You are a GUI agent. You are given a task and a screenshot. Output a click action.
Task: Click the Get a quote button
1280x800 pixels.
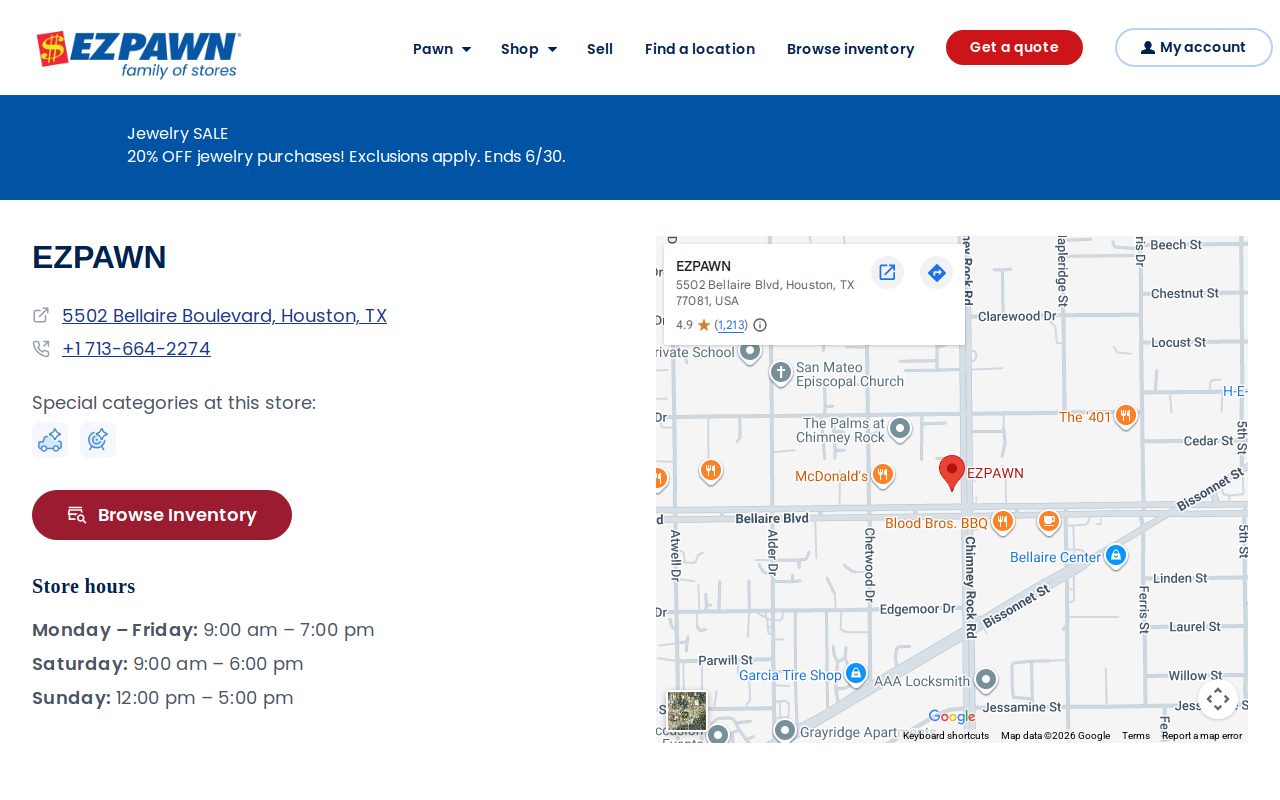1014,47
